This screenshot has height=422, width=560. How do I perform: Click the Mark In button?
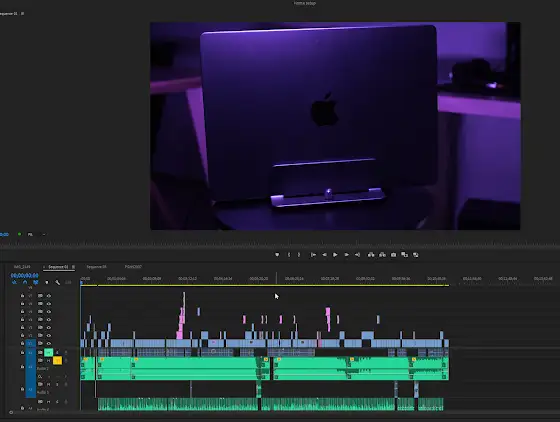point(289,255)
